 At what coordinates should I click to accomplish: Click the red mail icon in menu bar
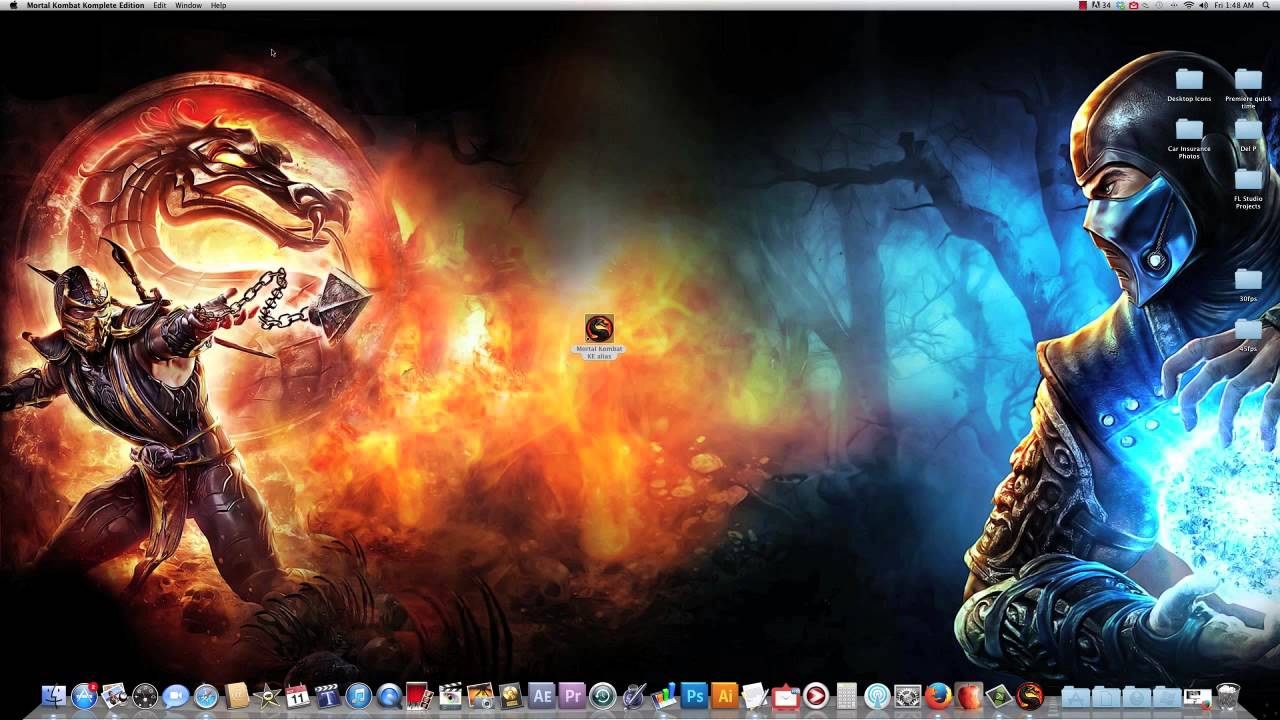tap(1133, 5)
